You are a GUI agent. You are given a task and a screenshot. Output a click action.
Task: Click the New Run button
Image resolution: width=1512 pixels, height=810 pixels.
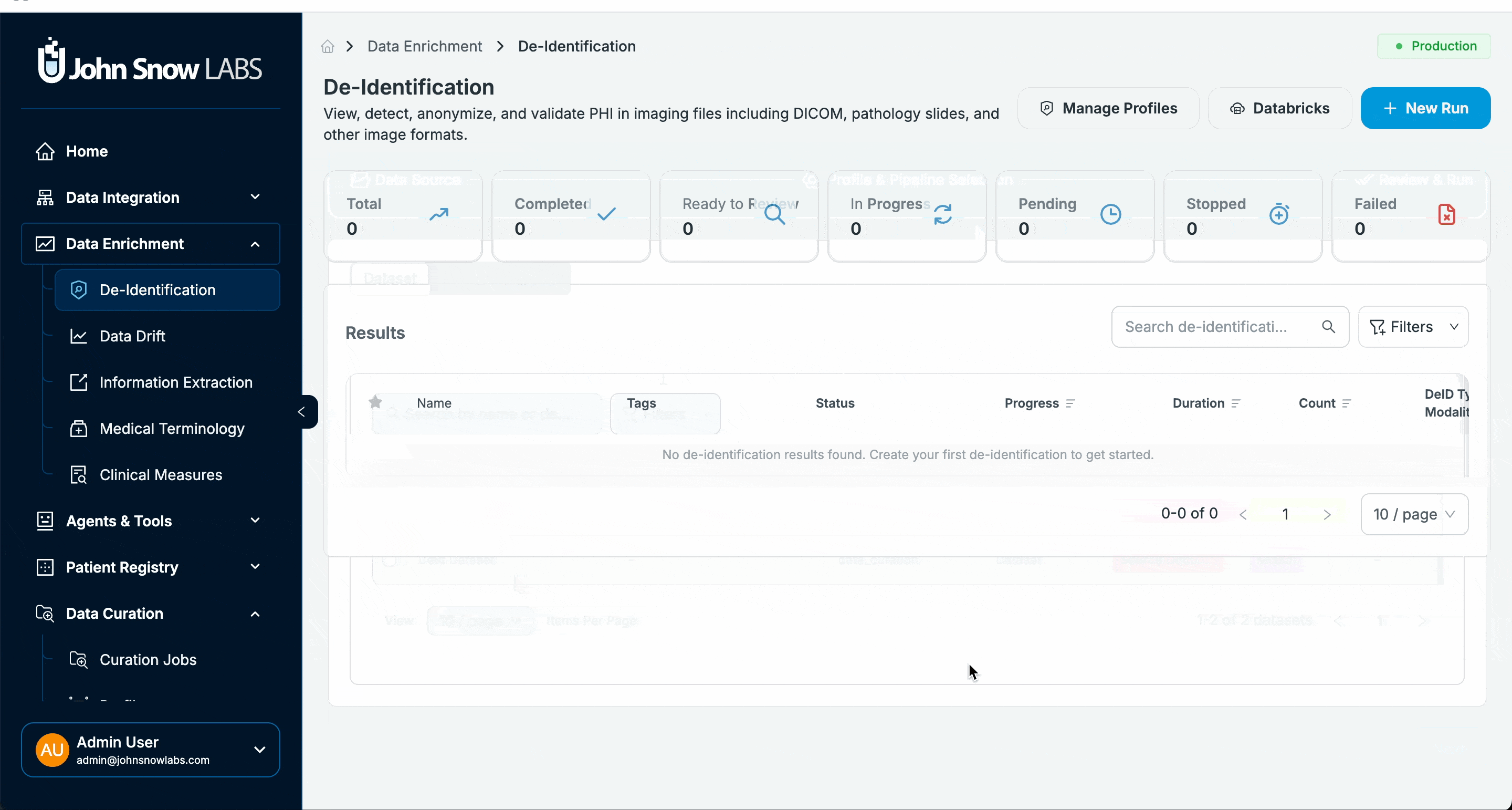(1425, 108)
